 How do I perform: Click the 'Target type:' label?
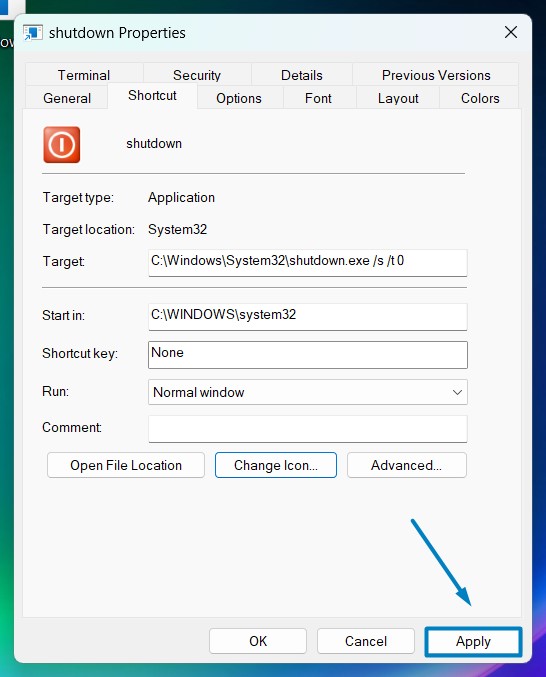(78, 197)
